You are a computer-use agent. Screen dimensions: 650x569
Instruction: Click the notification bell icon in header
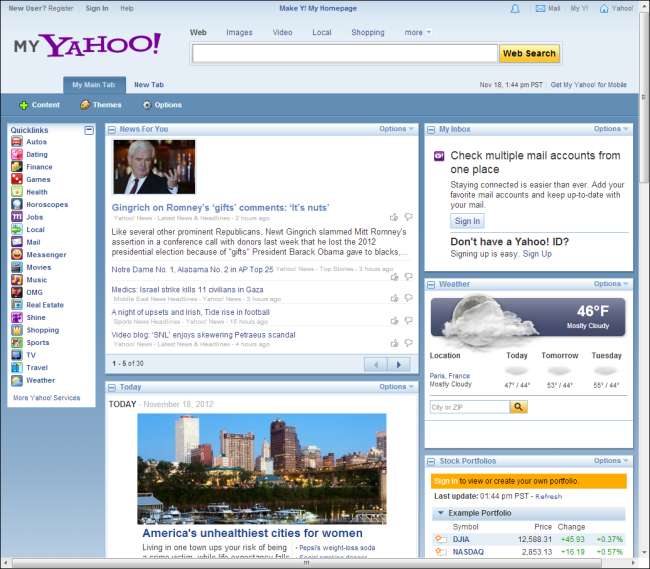point(515,9)
